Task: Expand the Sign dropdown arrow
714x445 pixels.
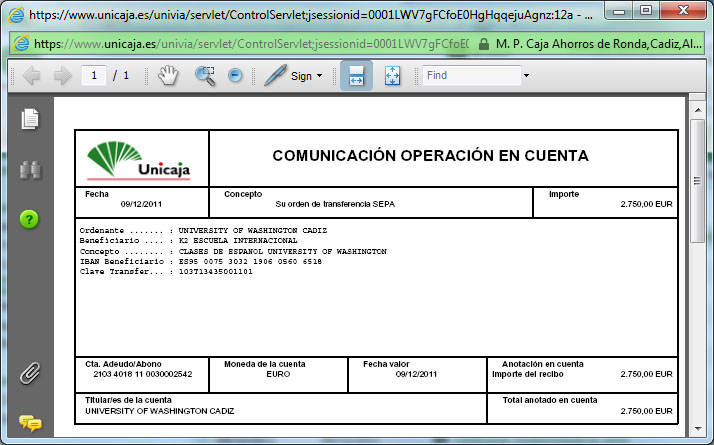Action: (319, 76)
